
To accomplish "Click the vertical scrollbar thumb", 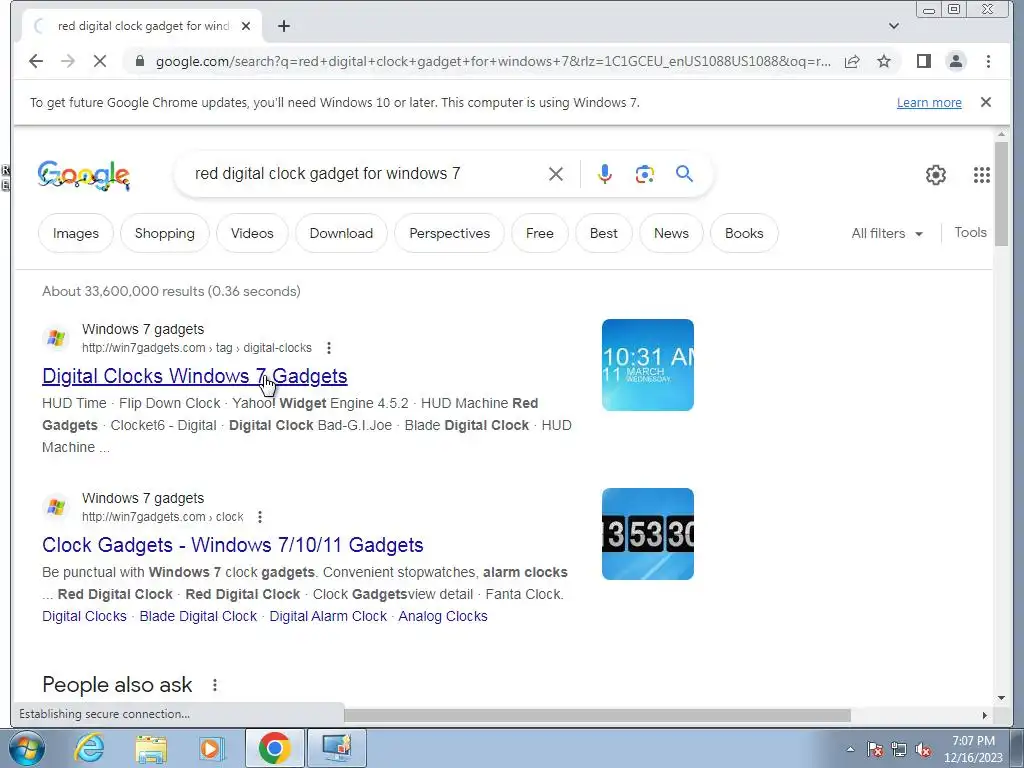I will (x=1001, y=194).
